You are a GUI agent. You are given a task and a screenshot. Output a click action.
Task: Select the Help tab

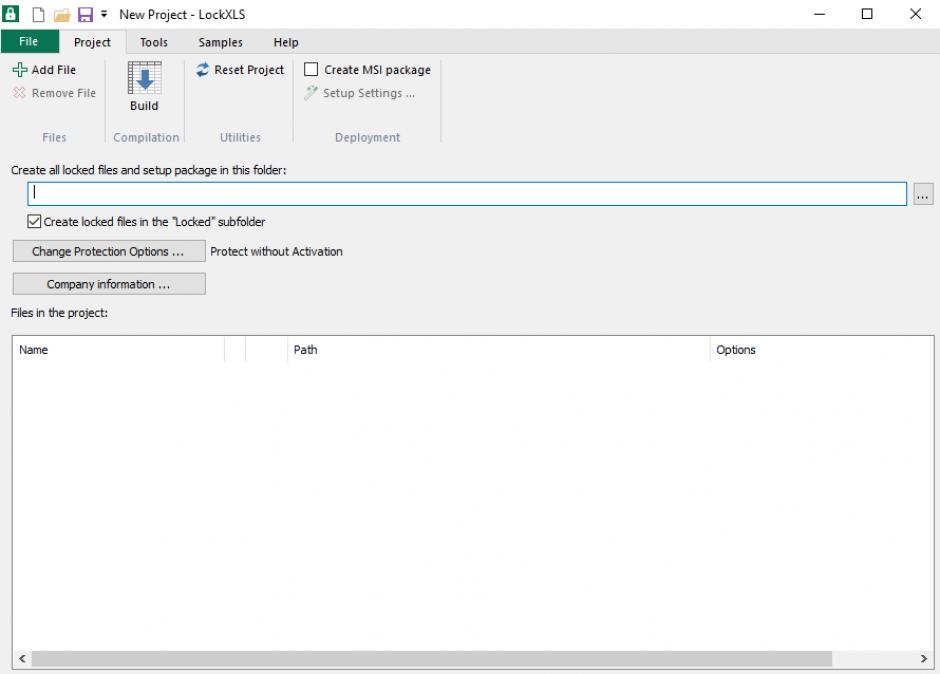click(286, 42)
